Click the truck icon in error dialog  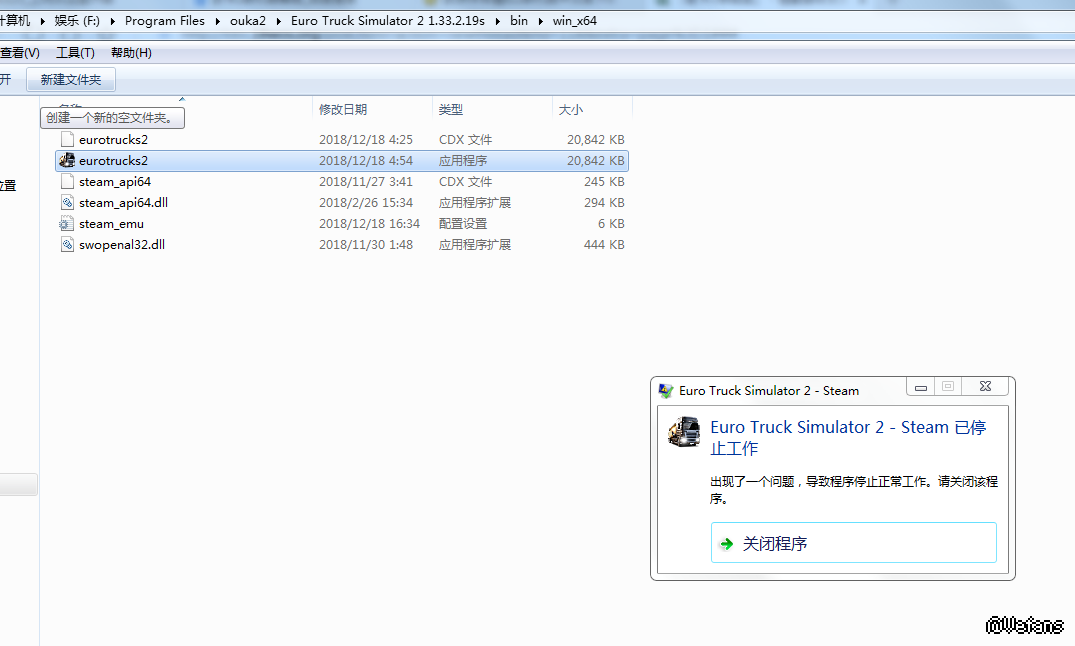click(684, 431)
